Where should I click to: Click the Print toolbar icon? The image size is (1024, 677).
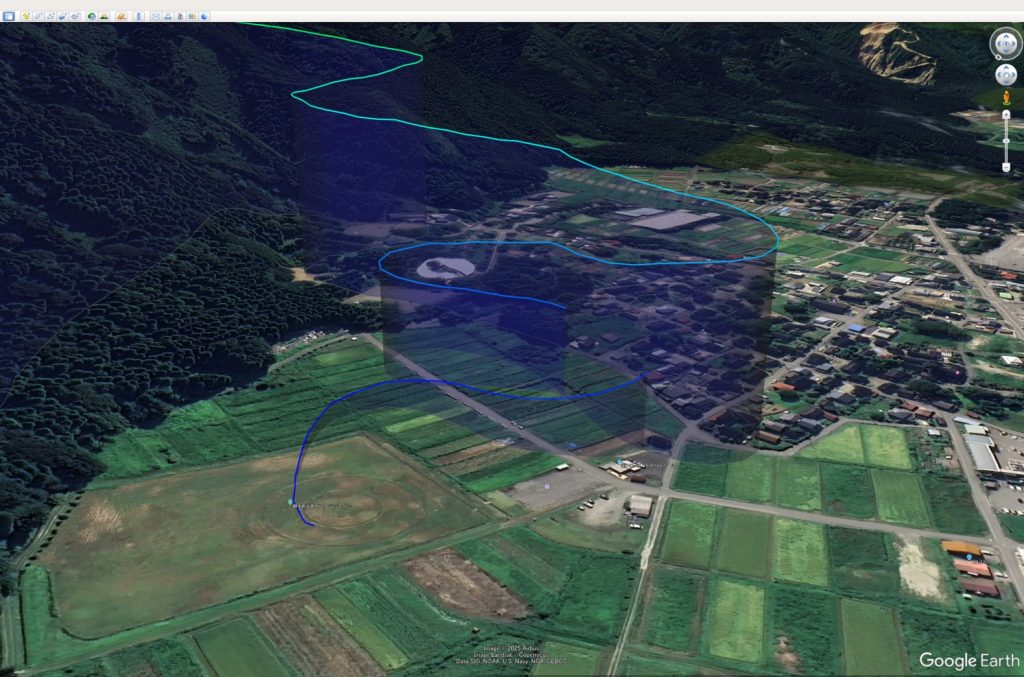168,17
